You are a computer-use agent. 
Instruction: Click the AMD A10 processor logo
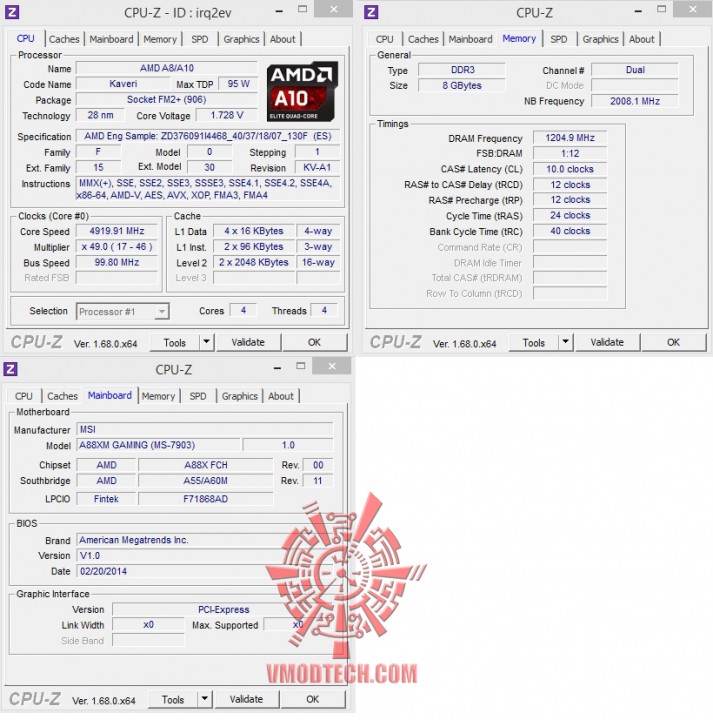coord(302,91)
